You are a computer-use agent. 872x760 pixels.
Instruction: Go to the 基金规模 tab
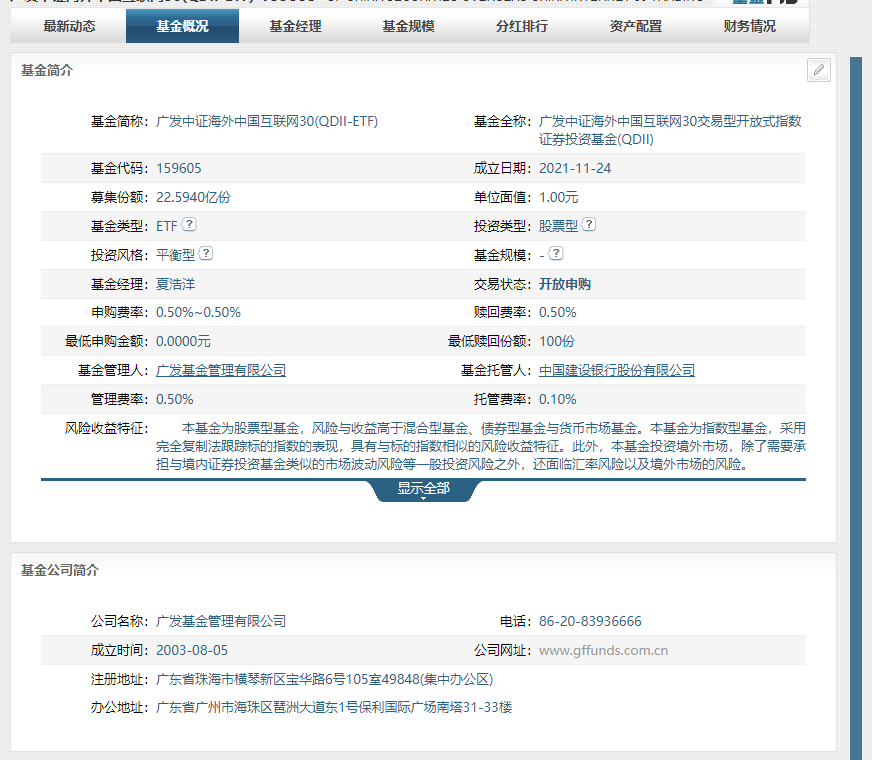click(408, 26)
